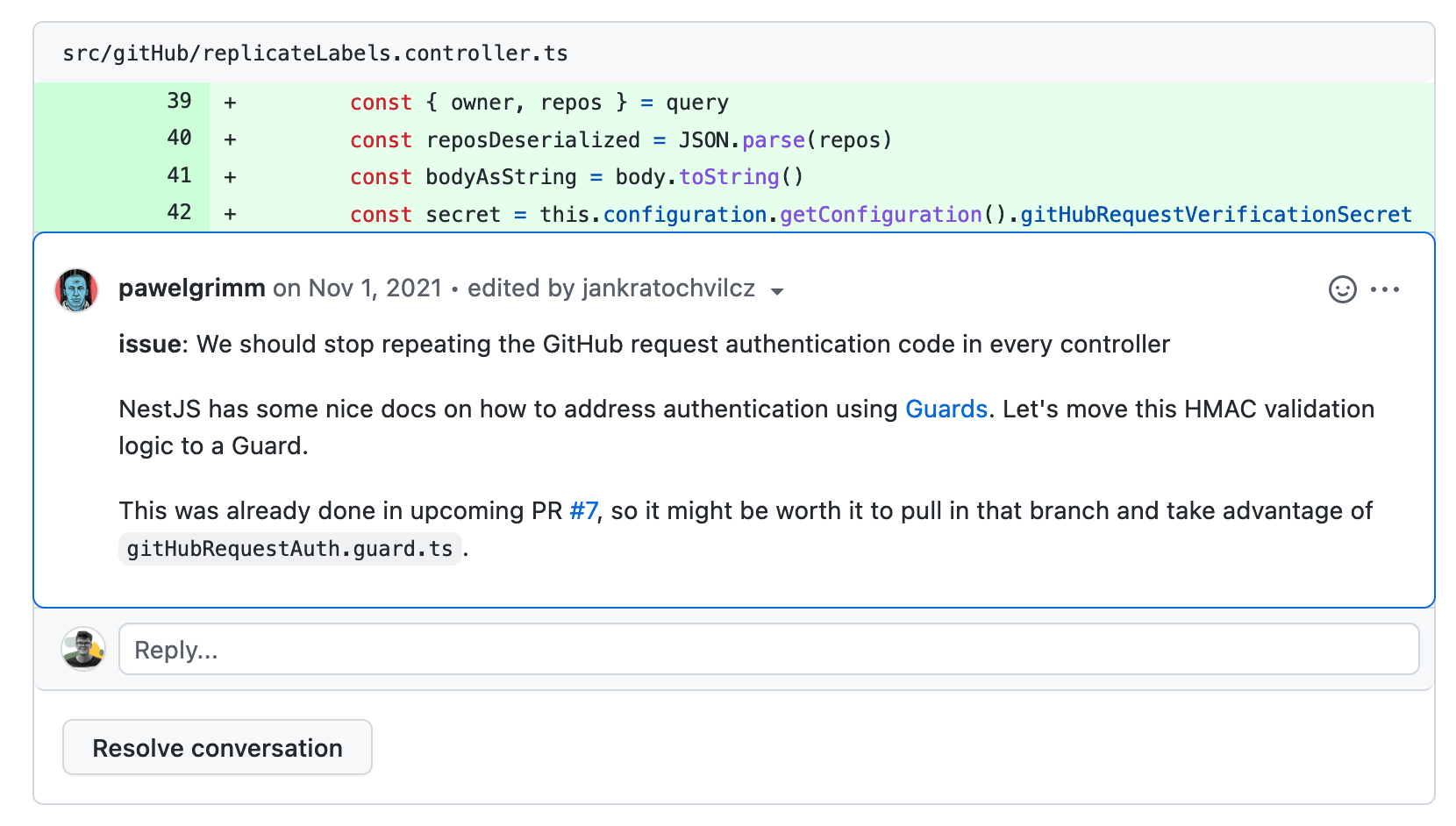Click the plus marker on line 42
The image size is (1456, 826).
tap(229, 213)
